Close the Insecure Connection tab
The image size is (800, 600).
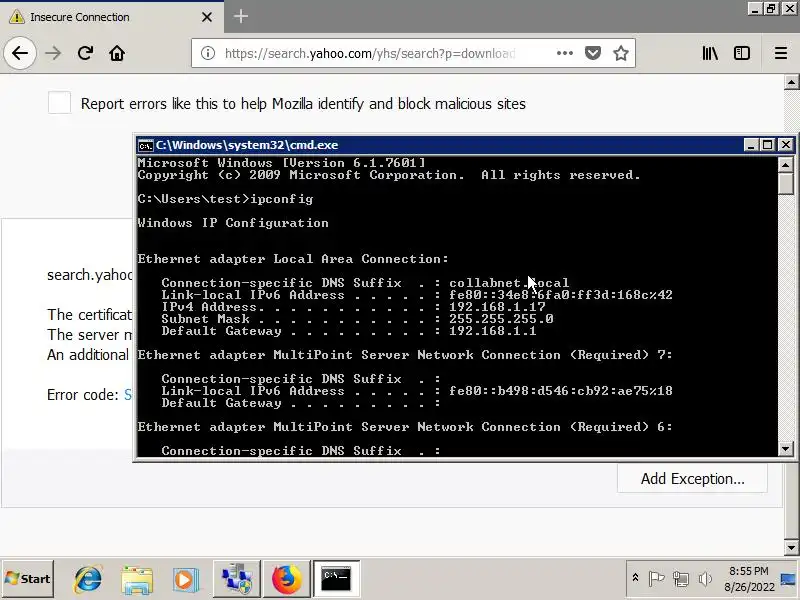coord(207,17)
